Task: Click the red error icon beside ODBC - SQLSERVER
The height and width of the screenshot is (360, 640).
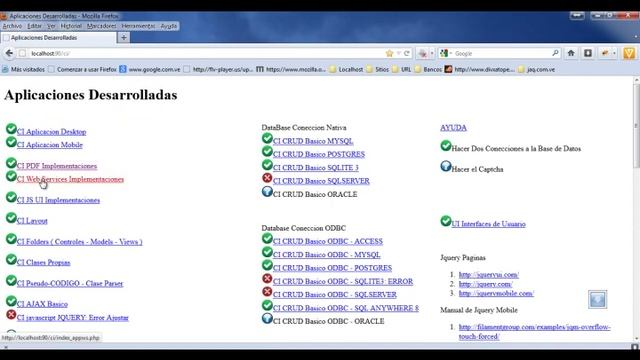Action: (x=267, y=292)
